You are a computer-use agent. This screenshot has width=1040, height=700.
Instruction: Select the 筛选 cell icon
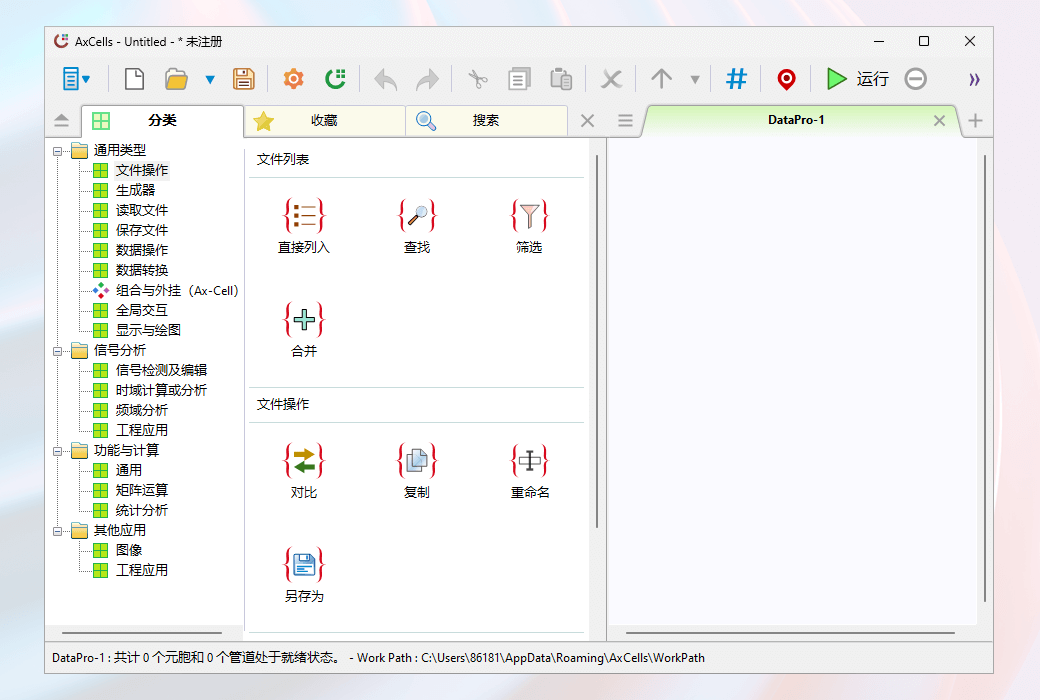tap(529, 216)
